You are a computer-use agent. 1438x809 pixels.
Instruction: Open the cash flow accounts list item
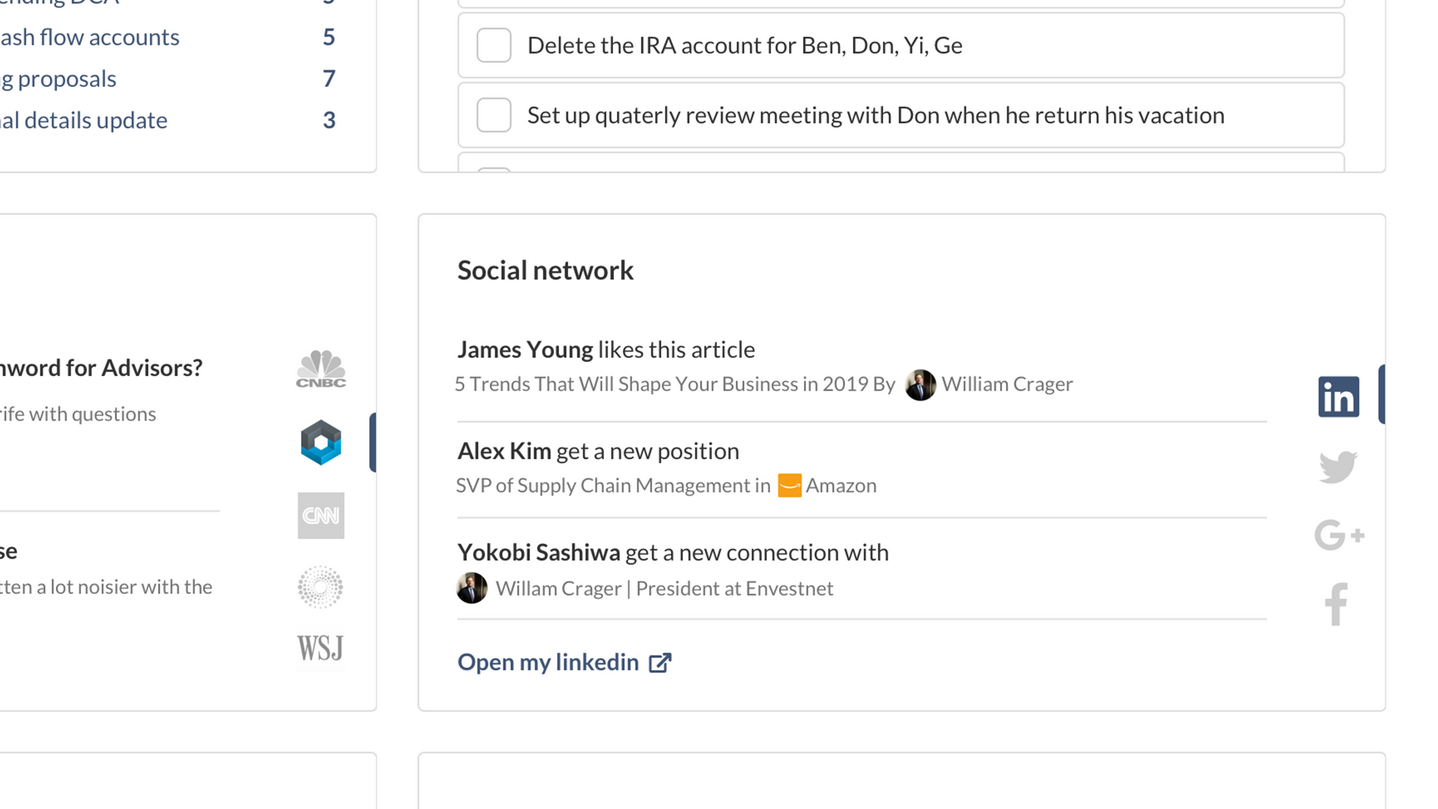(x=90, y=37)
